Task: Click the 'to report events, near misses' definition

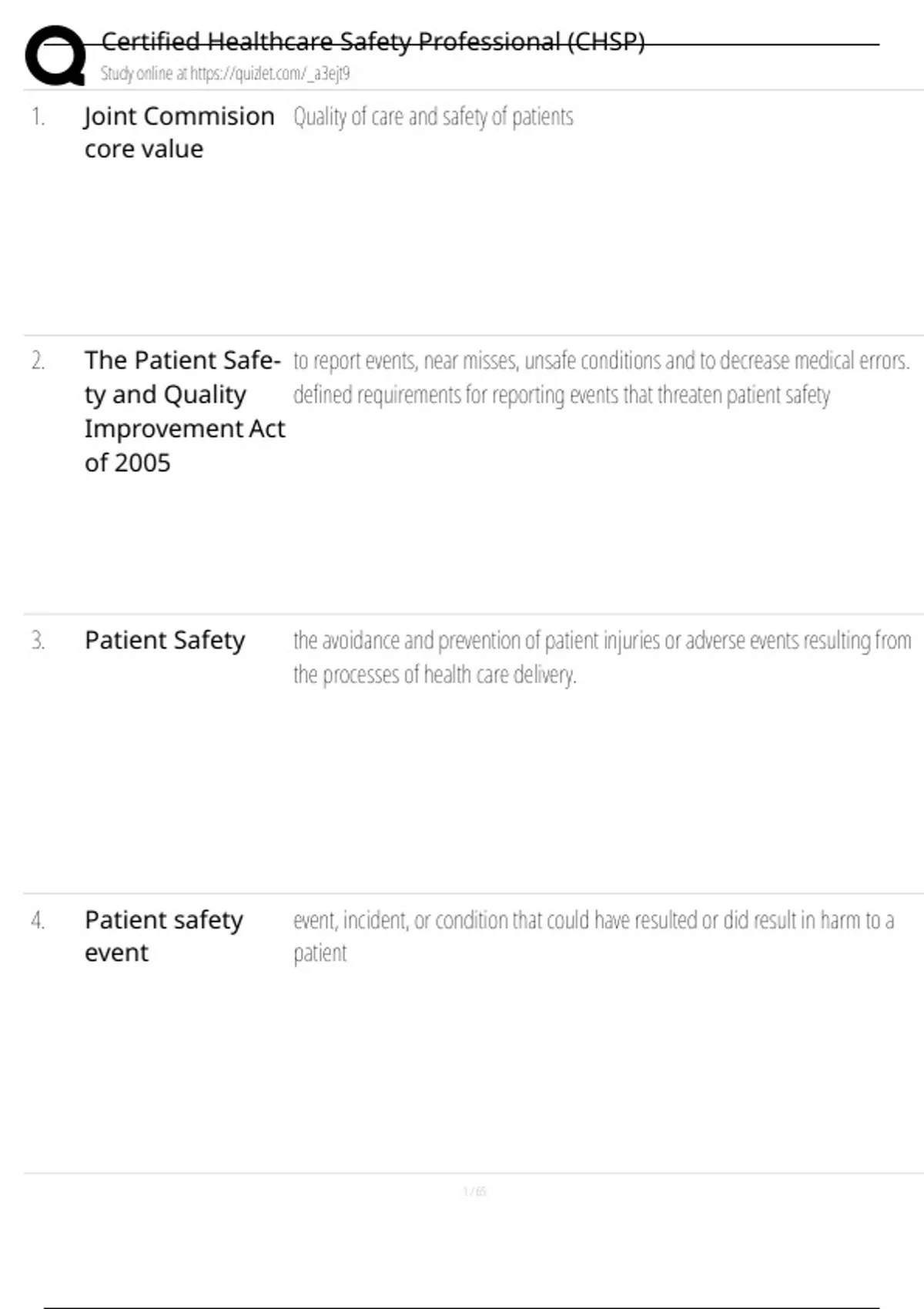Action: click(601, 360)
